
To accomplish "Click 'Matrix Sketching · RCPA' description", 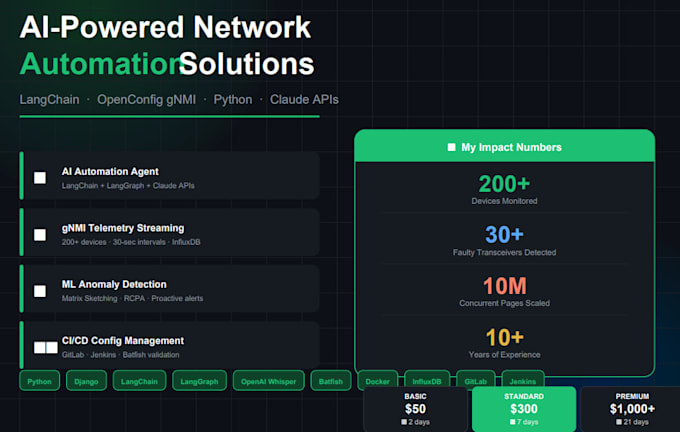I will (132, 298).
